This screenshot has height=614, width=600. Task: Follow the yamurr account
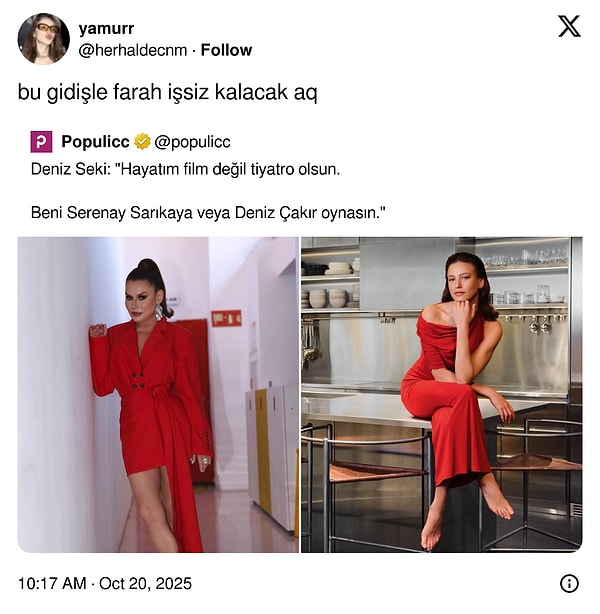226,50
